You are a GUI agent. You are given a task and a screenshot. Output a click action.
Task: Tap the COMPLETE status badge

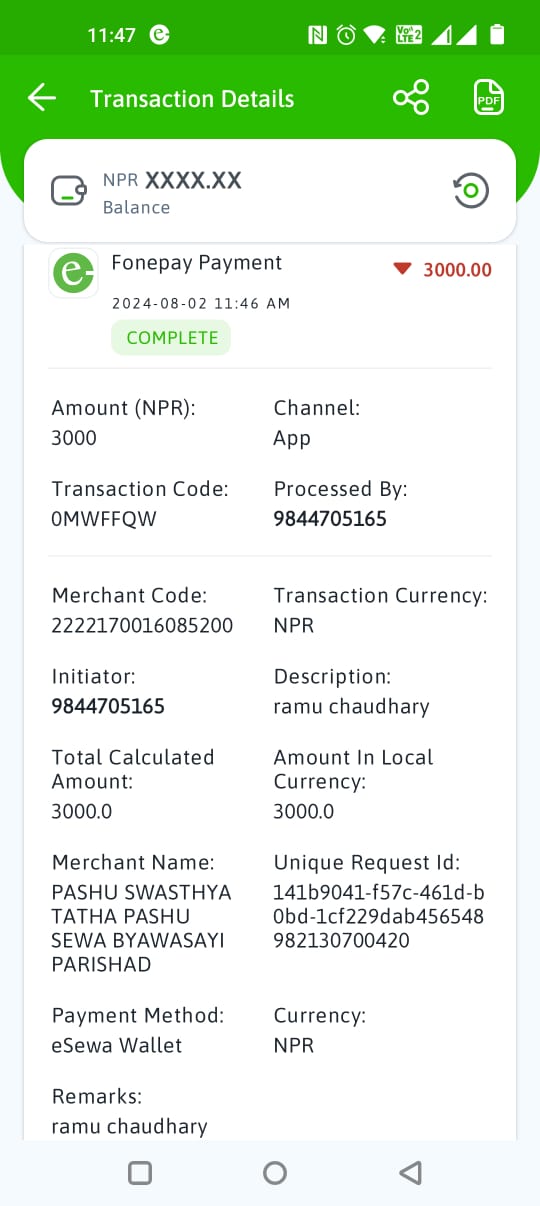[171, 338]
